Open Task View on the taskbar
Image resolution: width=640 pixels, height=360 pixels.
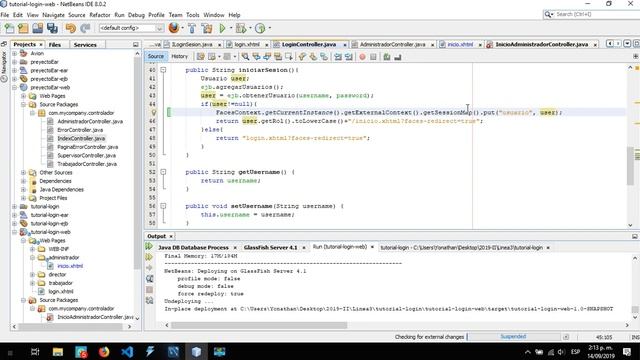pos(35,351)
